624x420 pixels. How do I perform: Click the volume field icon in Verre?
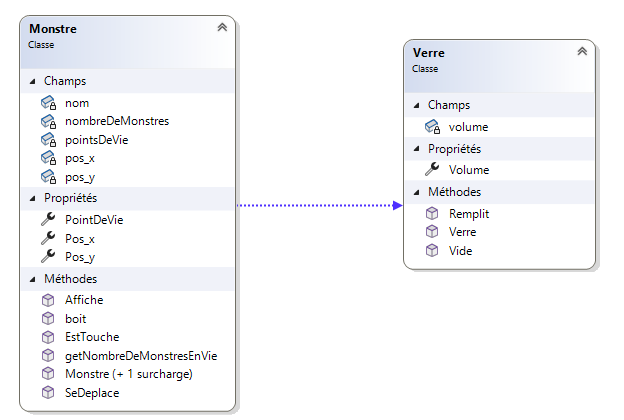point(431,126)
